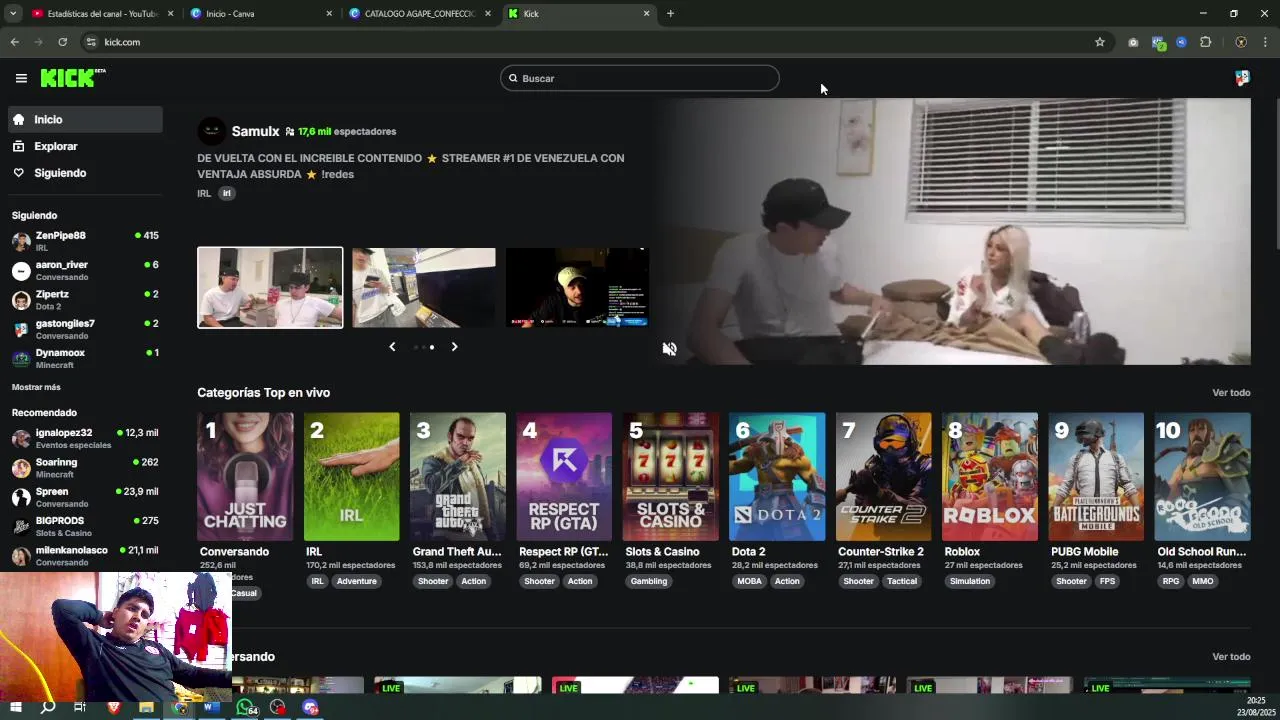
Task: Go back in the browser
Action: coord(14,42)
